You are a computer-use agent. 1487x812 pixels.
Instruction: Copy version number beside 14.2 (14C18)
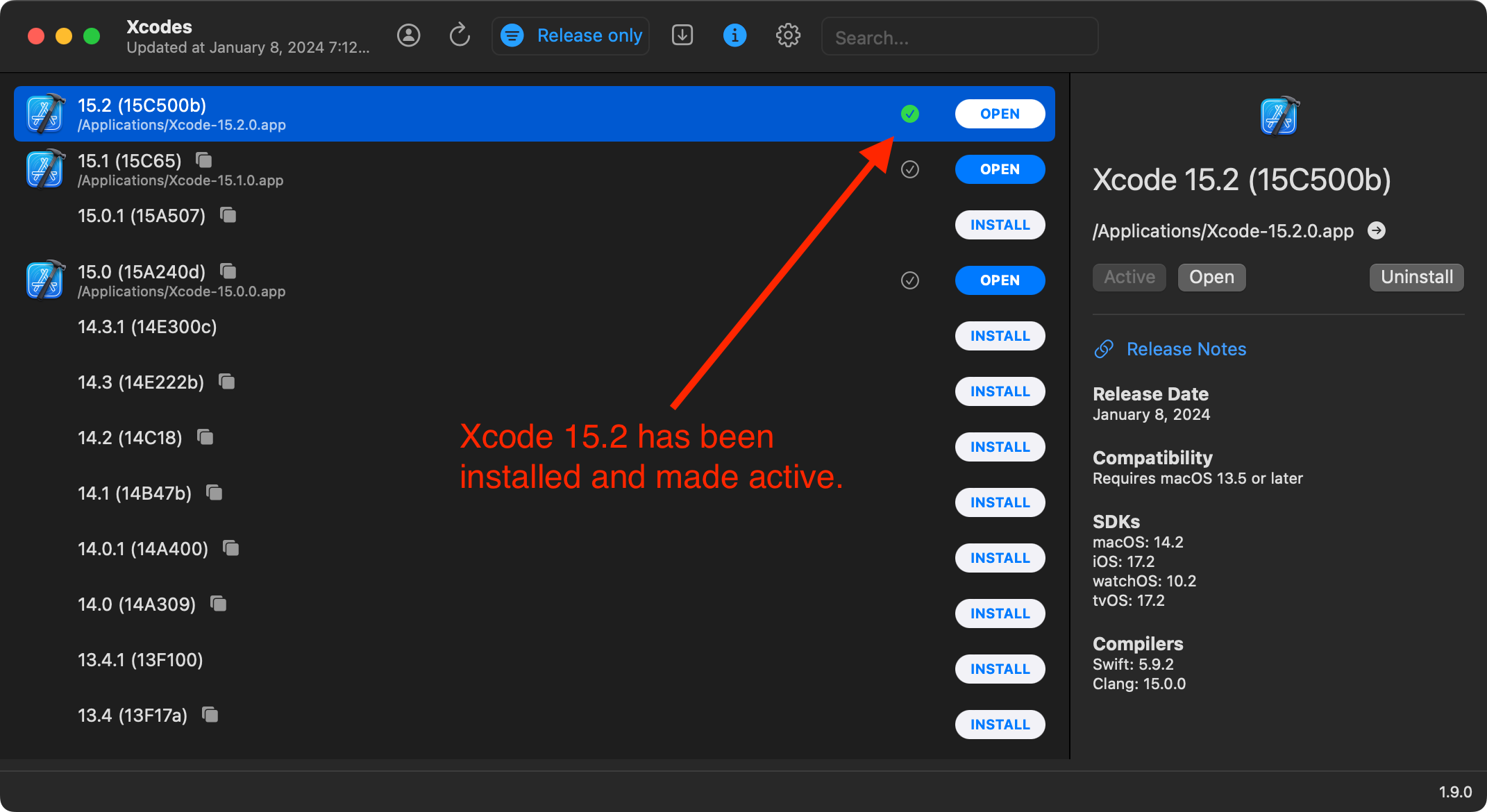pyautogui.click(x=205, y=437)
